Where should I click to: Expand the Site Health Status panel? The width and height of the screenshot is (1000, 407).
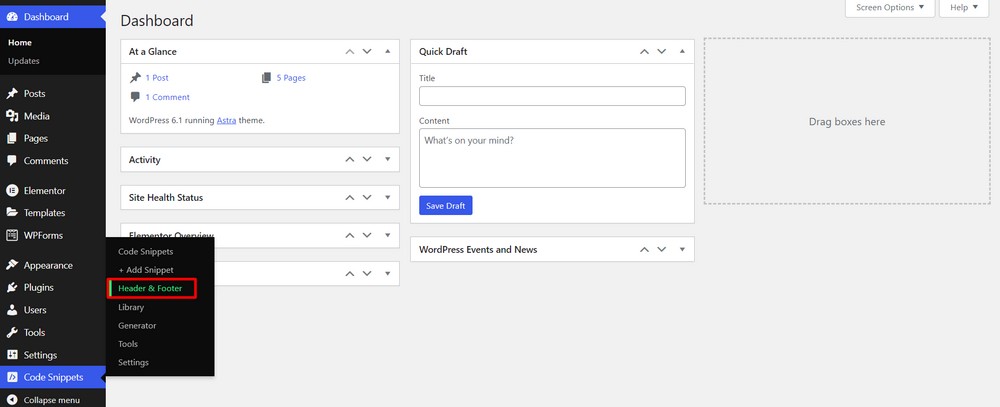coord(388,198)
